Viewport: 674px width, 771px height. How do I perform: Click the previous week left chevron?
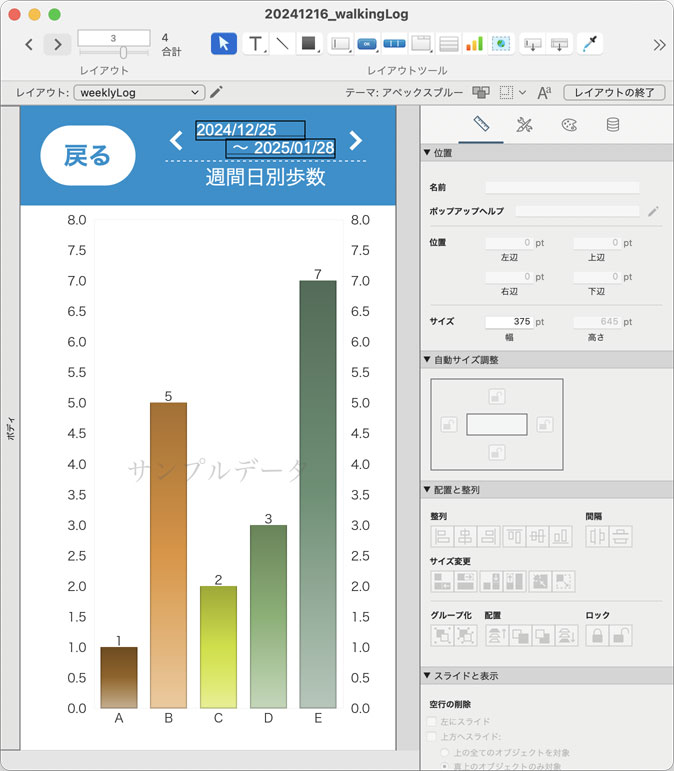pyautogui.click(x=176, y=141)
